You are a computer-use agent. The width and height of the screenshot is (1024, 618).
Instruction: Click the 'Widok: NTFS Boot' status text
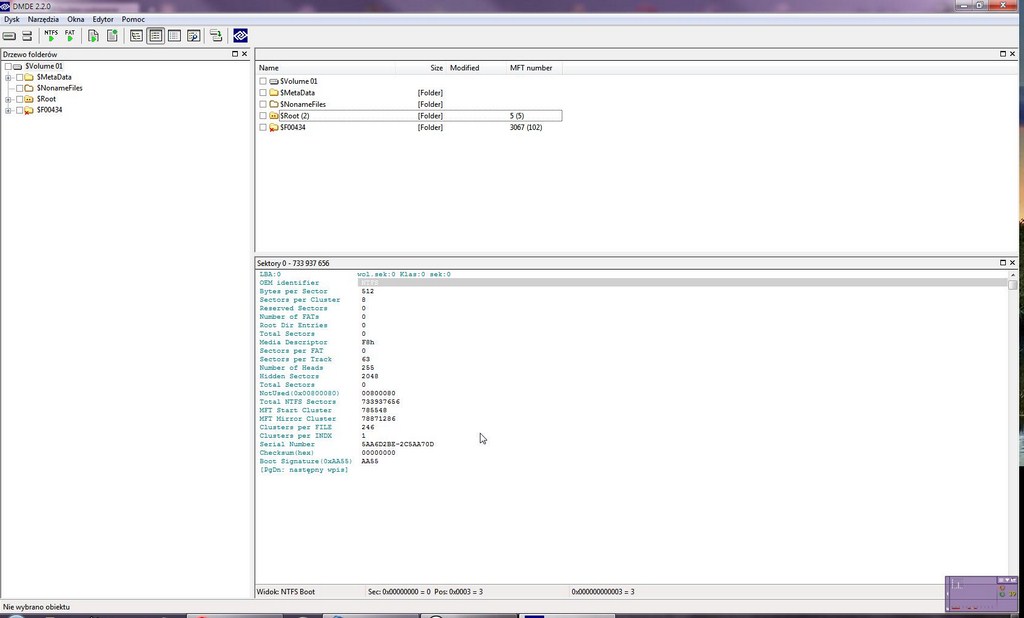tap(286, 592)
